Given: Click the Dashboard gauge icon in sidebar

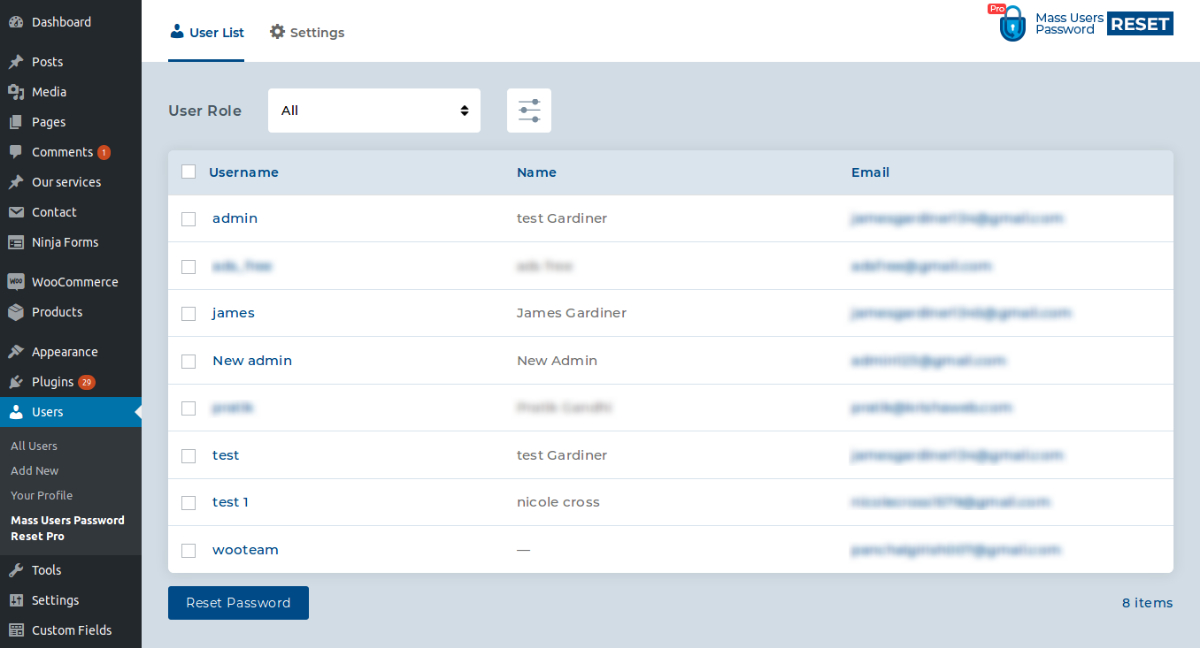Looking at the screenshot, I should tap(16, 22).
